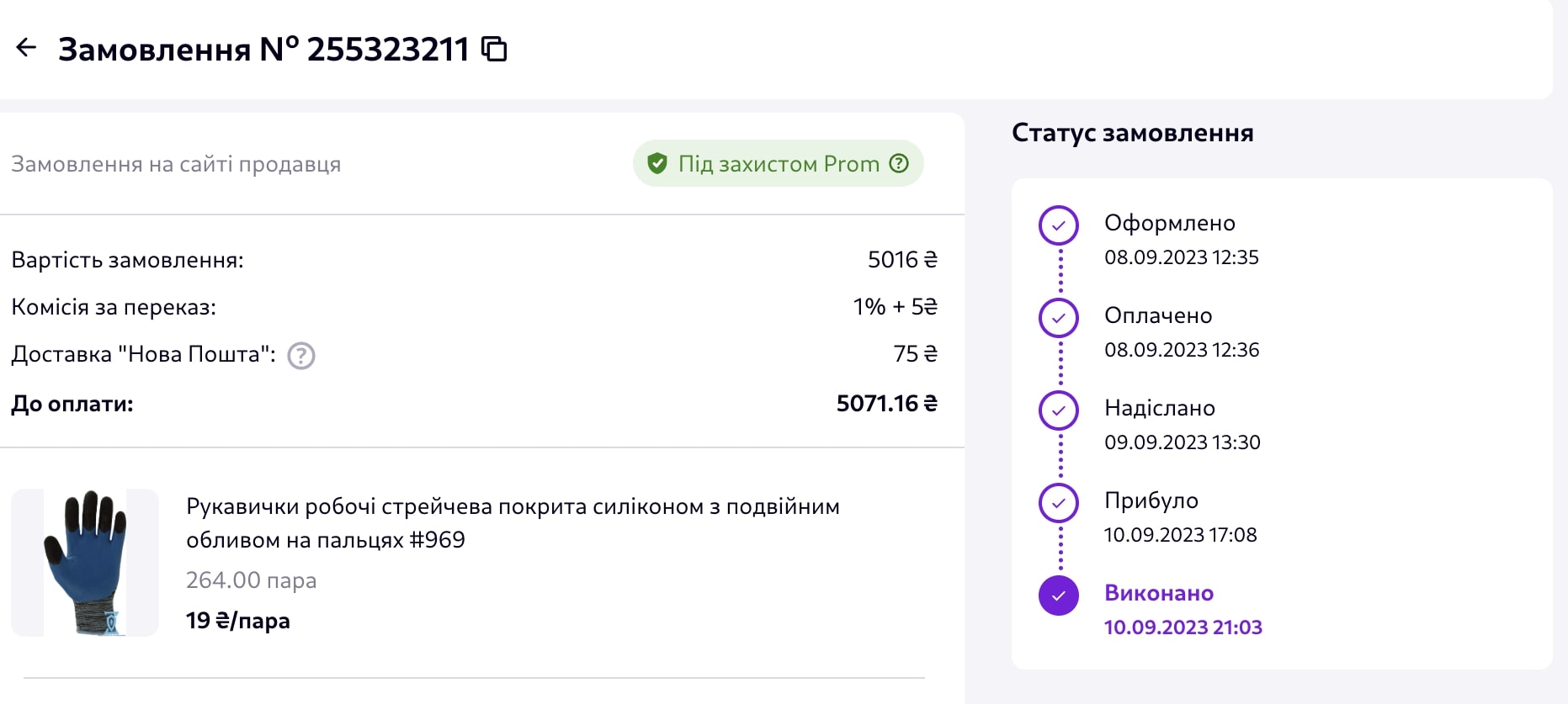This screenshot has width=1568, height=704.
Task: Click the filled Виконано status checkmark
Action: point(1059,595)
